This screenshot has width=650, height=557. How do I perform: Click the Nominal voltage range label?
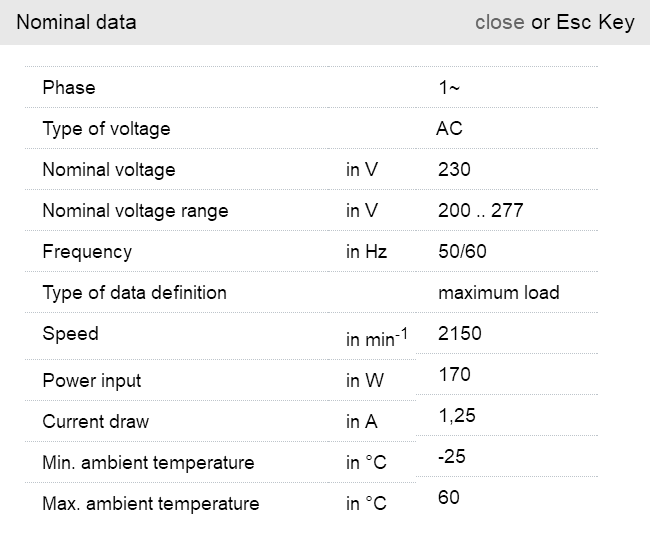click(135, 211)
